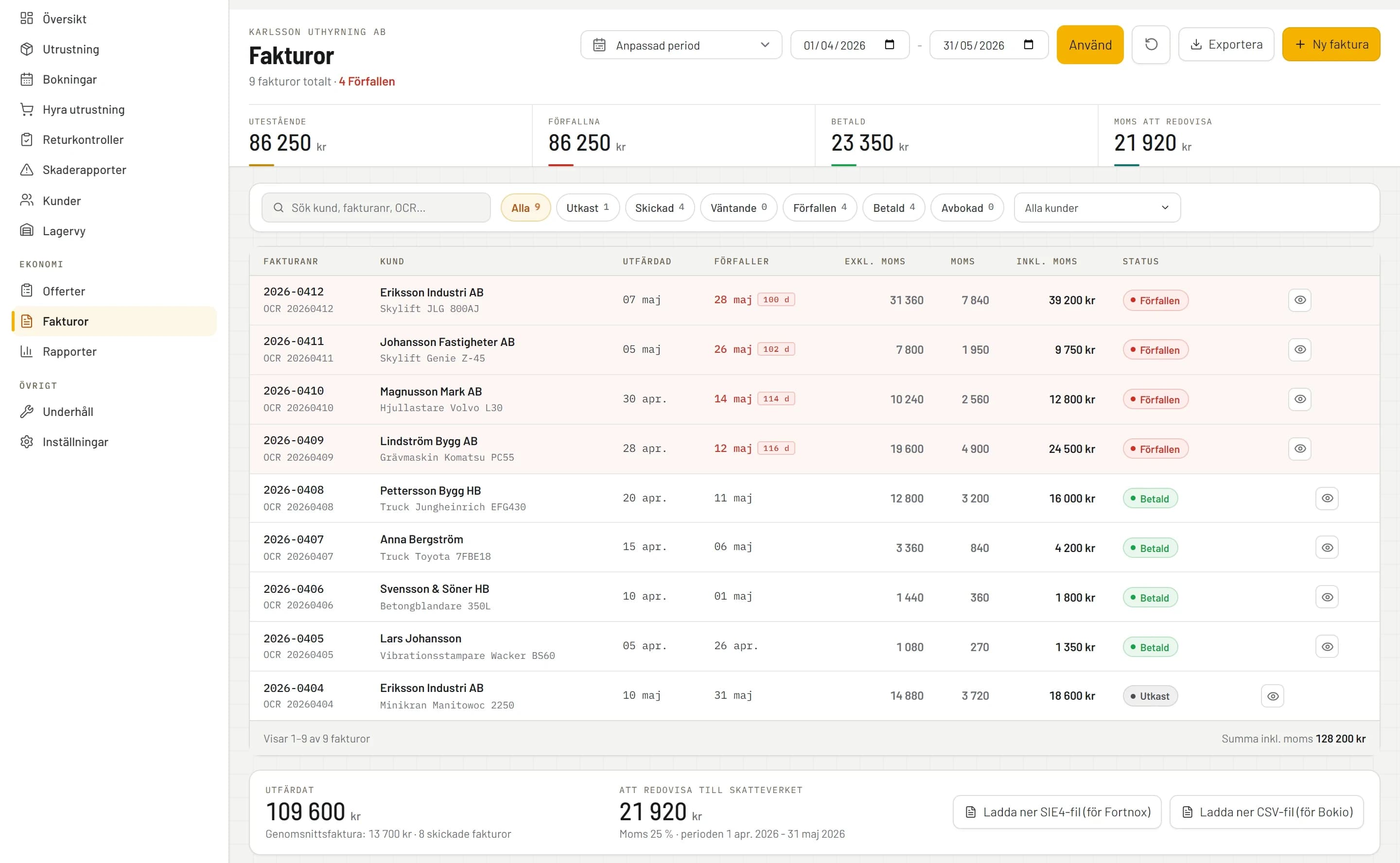This screenshot has height=863, width=1400.
Task: Open Översikt in the sidebar
Action: point(114,19)
